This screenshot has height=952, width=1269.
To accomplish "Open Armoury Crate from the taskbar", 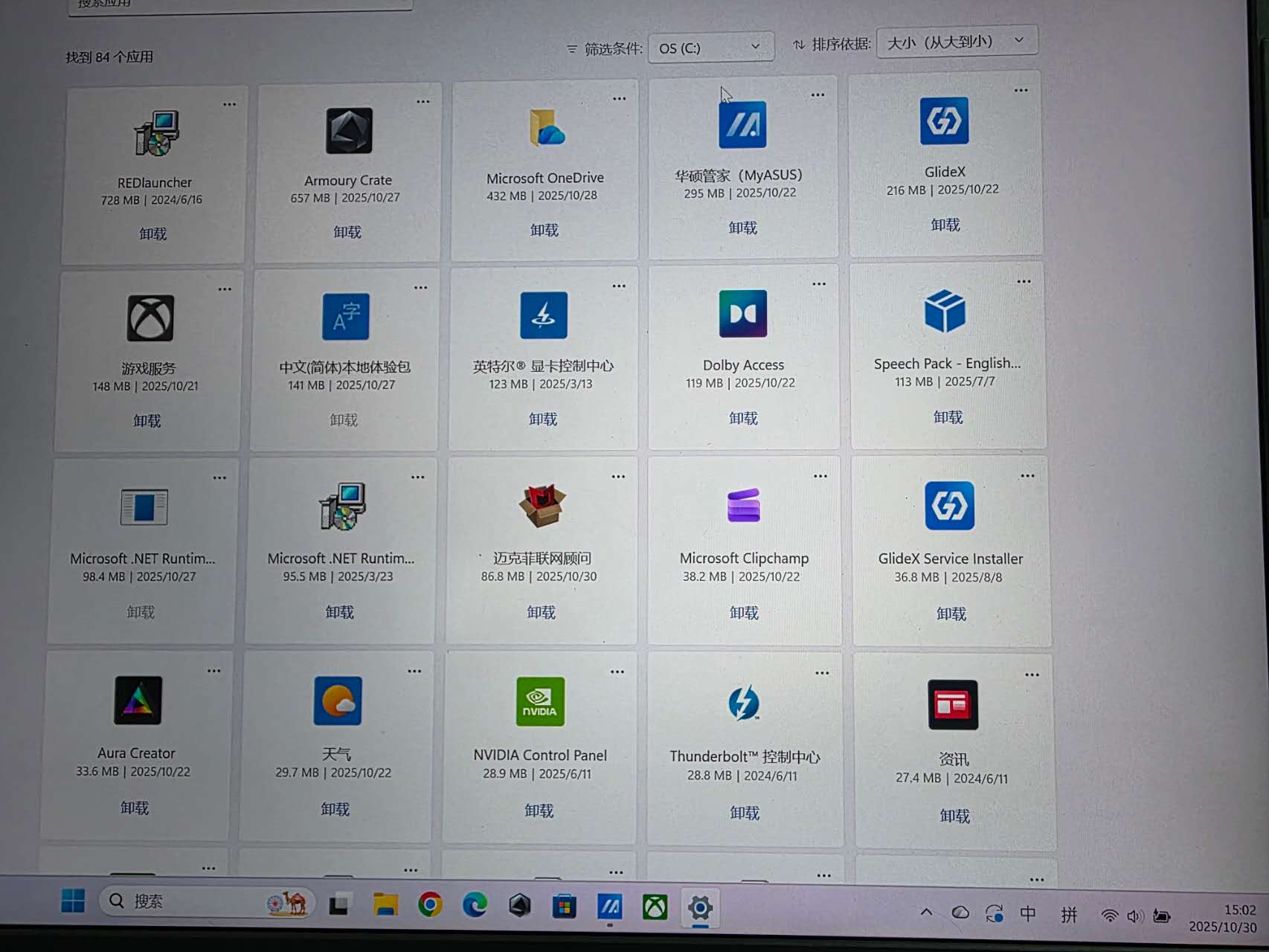I will click(x=519, y=905).
